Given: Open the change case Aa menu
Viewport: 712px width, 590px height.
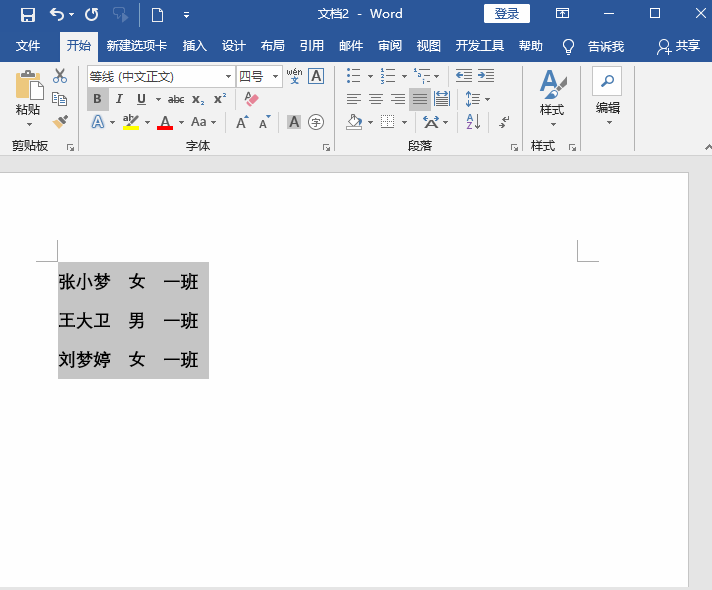Looking at the screenshot, I should (x=203, y=122).
